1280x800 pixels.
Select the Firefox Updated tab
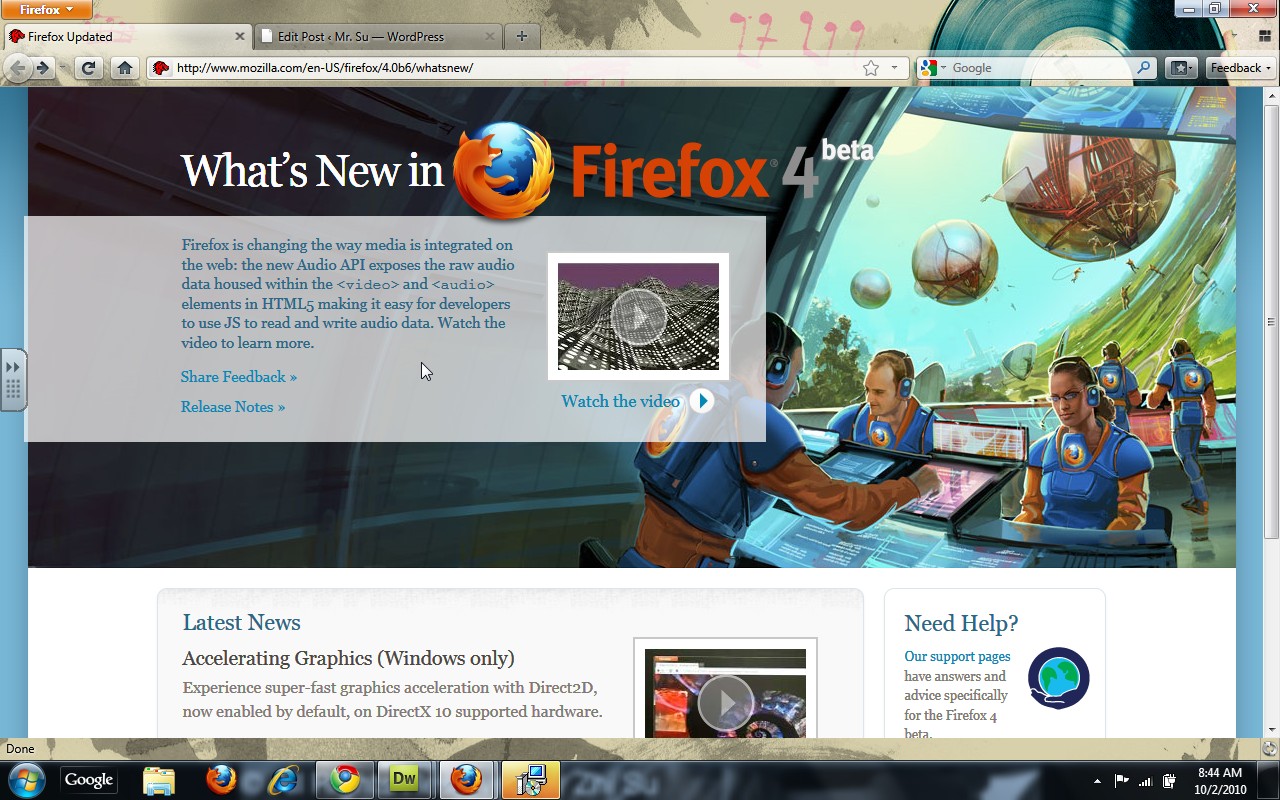[x=120, y=36]
